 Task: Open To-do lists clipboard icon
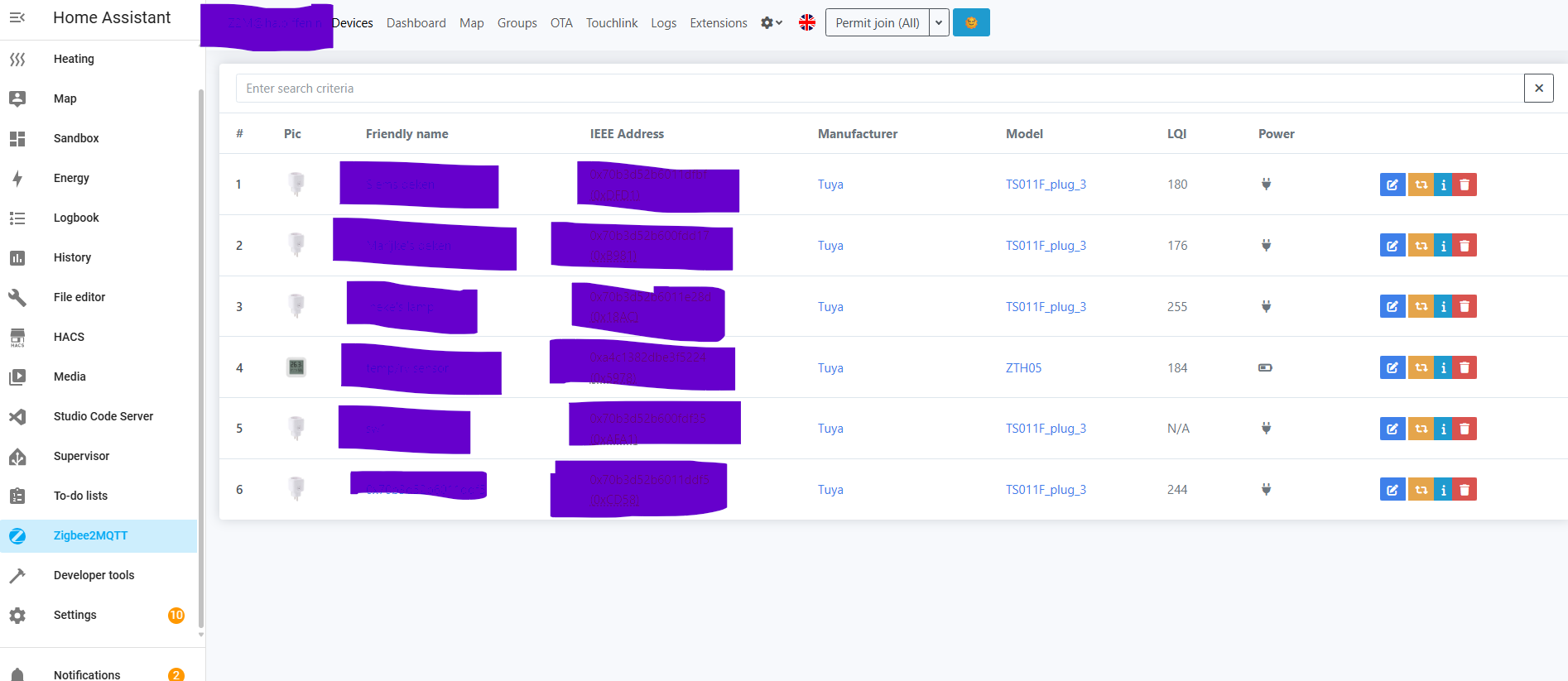(17, 496)
